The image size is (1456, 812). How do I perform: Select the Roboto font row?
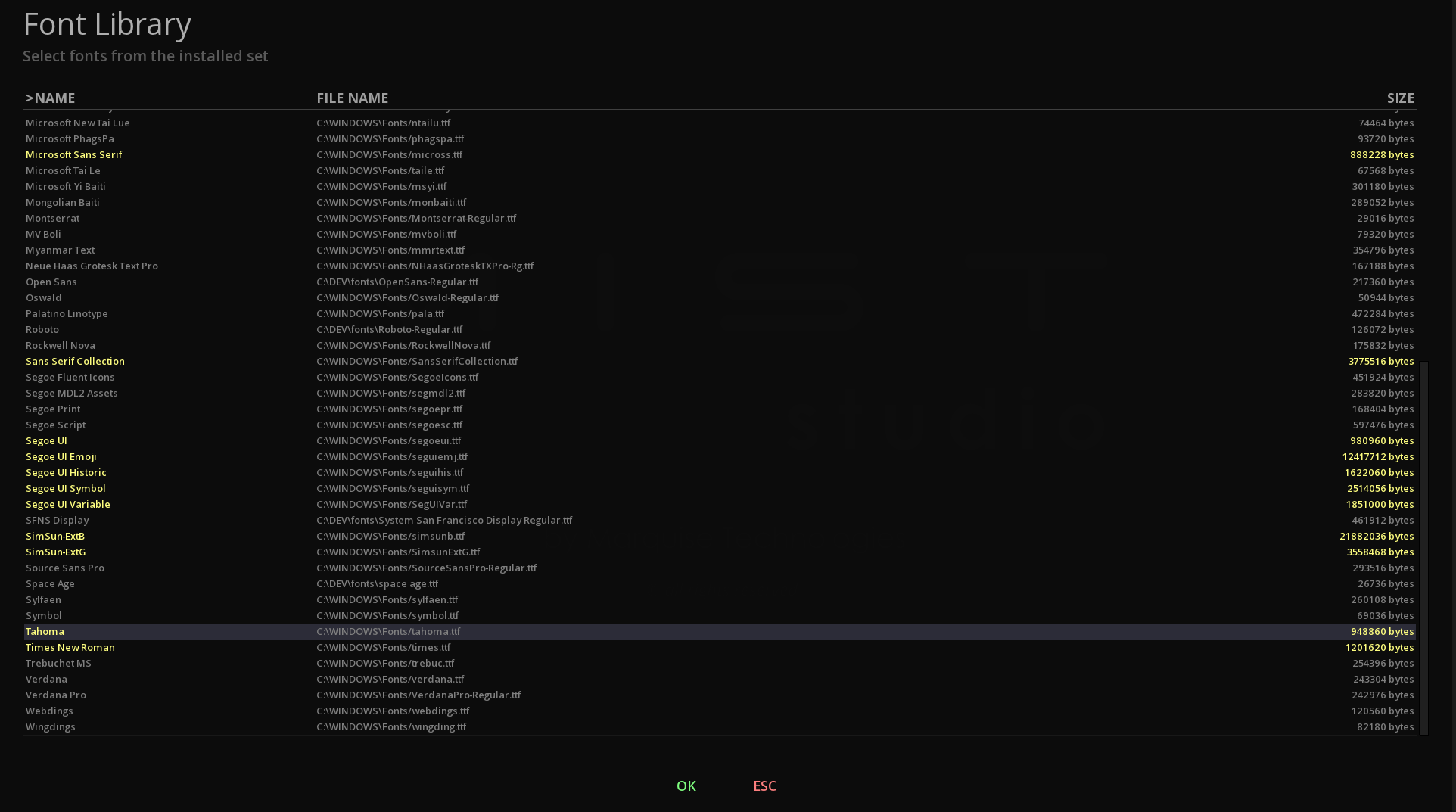(720, 329)
